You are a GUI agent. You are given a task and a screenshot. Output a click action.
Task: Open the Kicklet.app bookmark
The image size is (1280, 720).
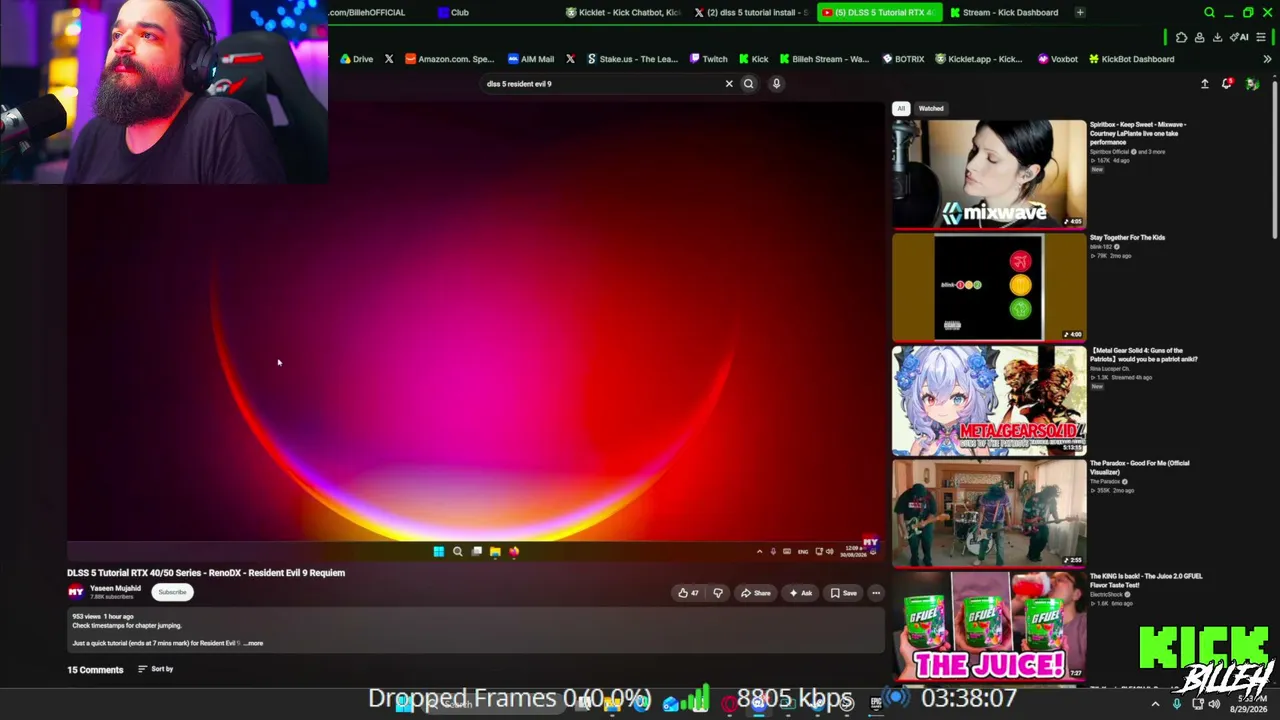coord(979,59)
